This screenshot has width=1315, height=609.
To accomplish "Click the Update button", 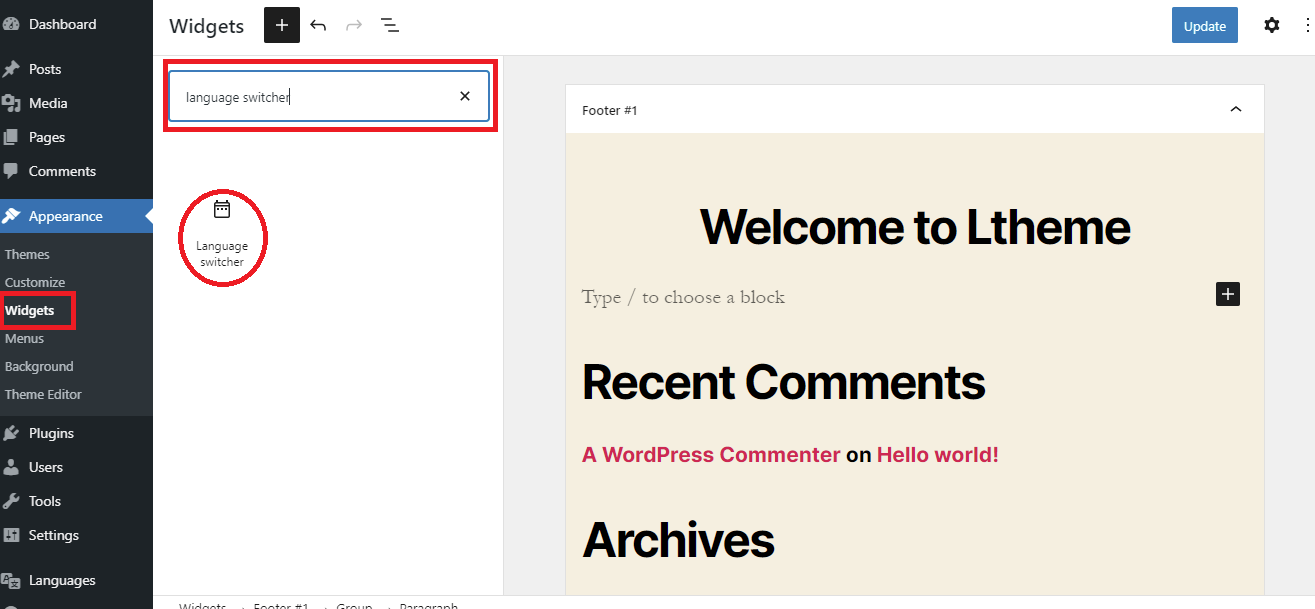I will [x=1205, y=26].
